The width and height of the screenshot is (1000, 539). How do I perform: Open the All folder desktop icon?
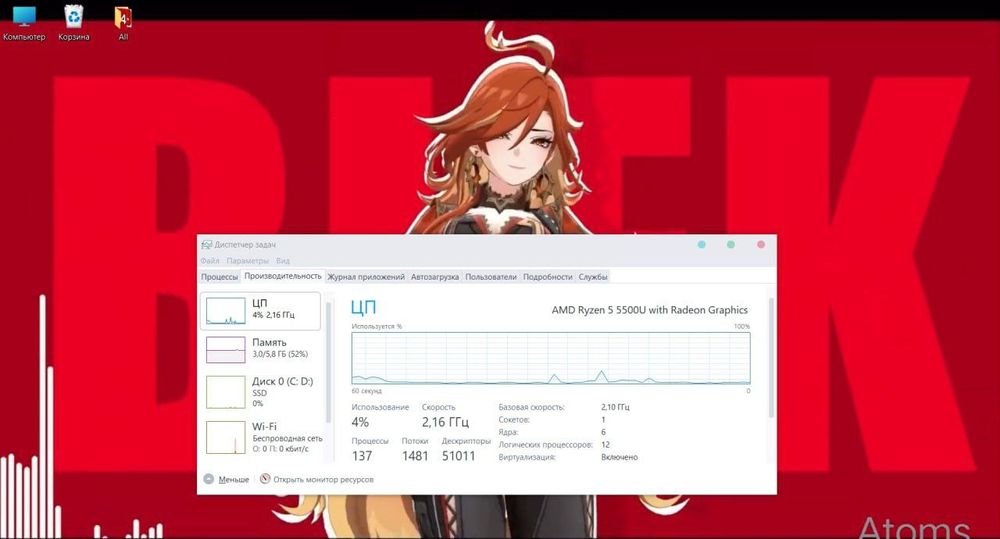(x=123, y=23)
